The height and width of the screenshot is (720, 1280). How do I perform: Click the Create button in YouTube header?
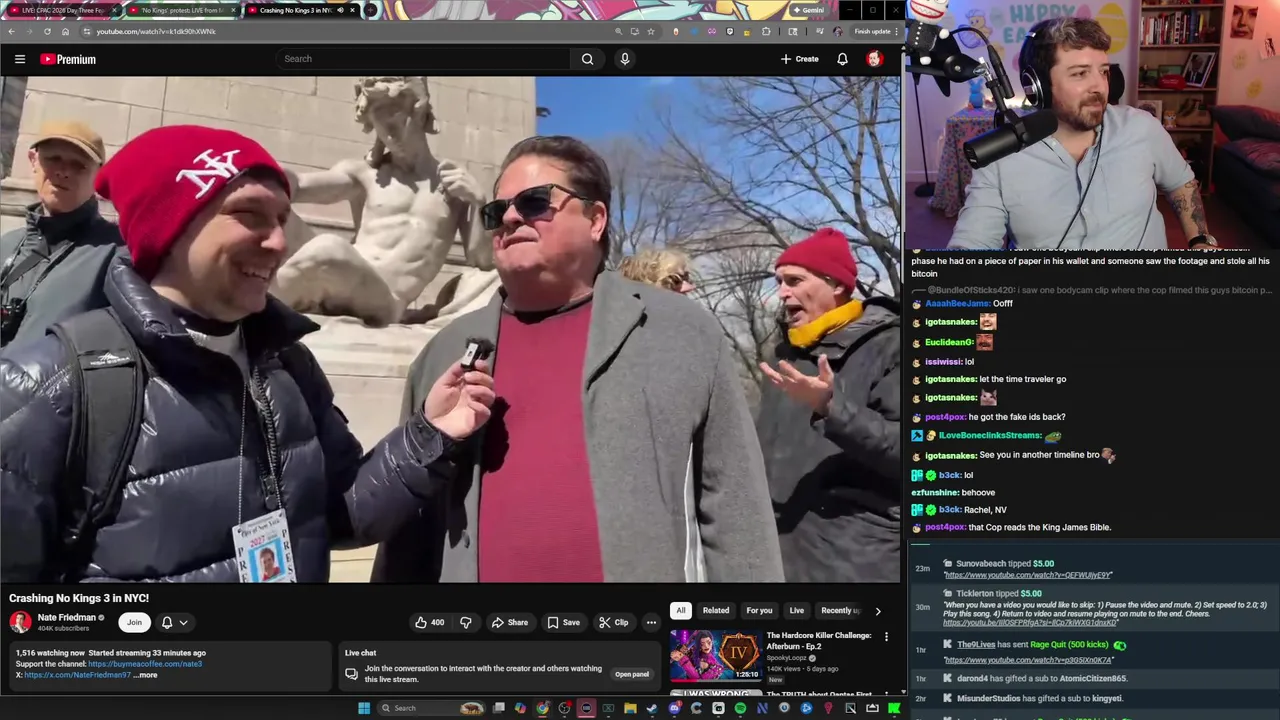(800, 59)
